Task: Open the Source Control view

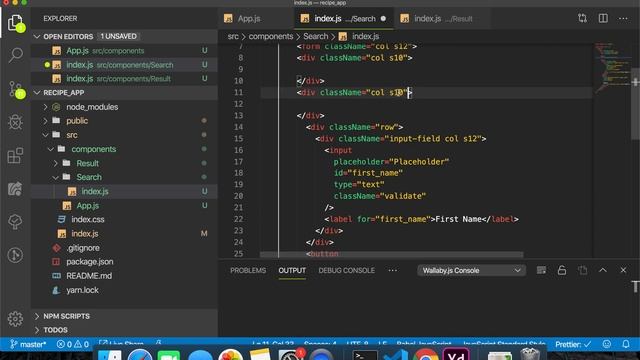Action: tap(16, 89)
